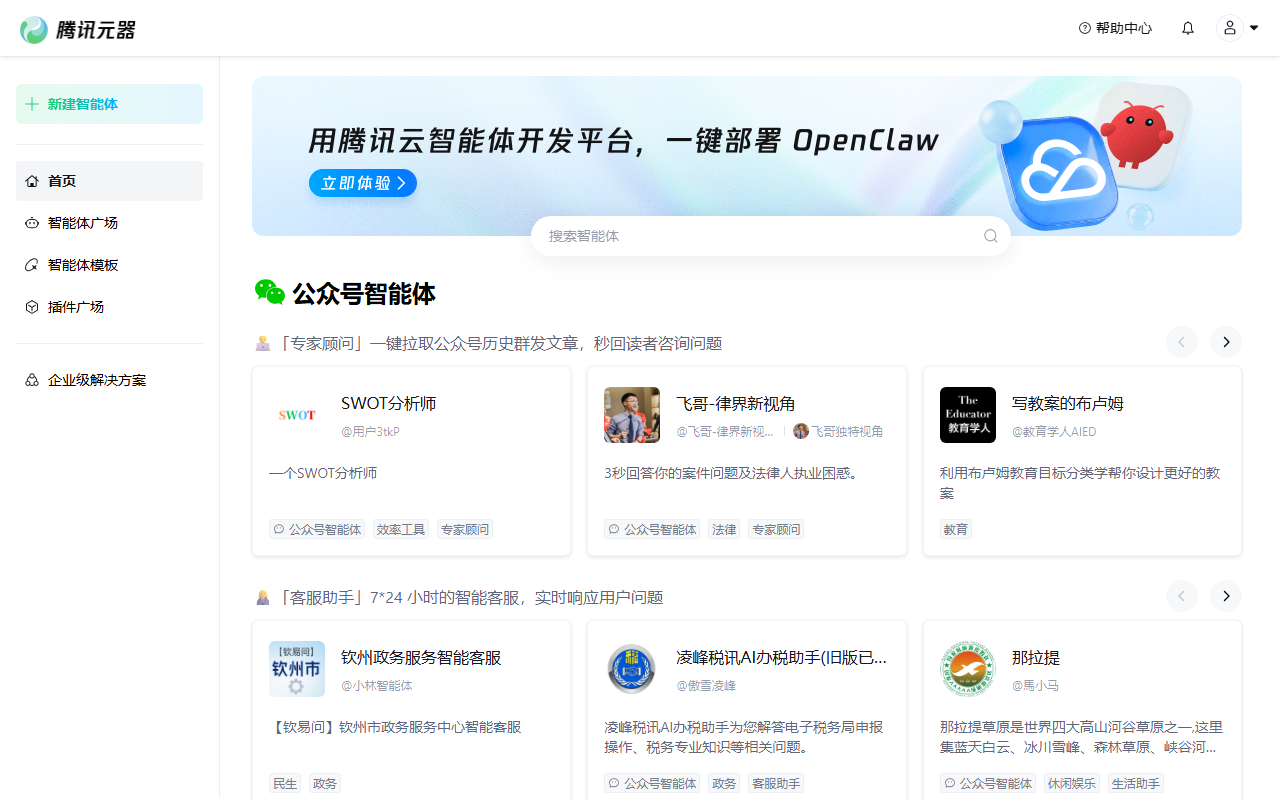Open 帮助中心 help link
Viewport: 1280px width, 800px height.
tap(1115, 28)
